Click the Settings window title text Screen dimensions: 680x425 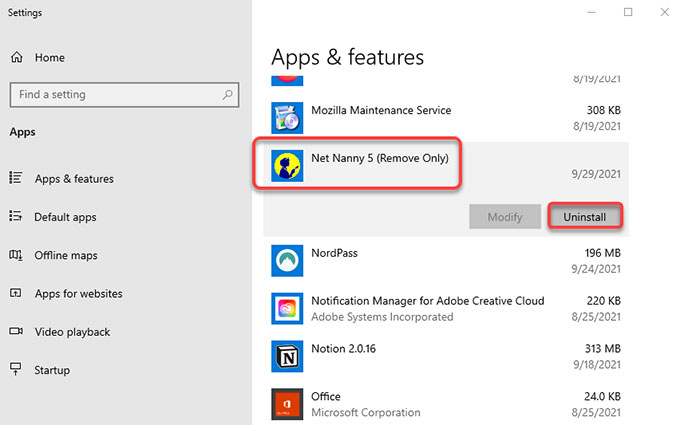coord(25,13)
